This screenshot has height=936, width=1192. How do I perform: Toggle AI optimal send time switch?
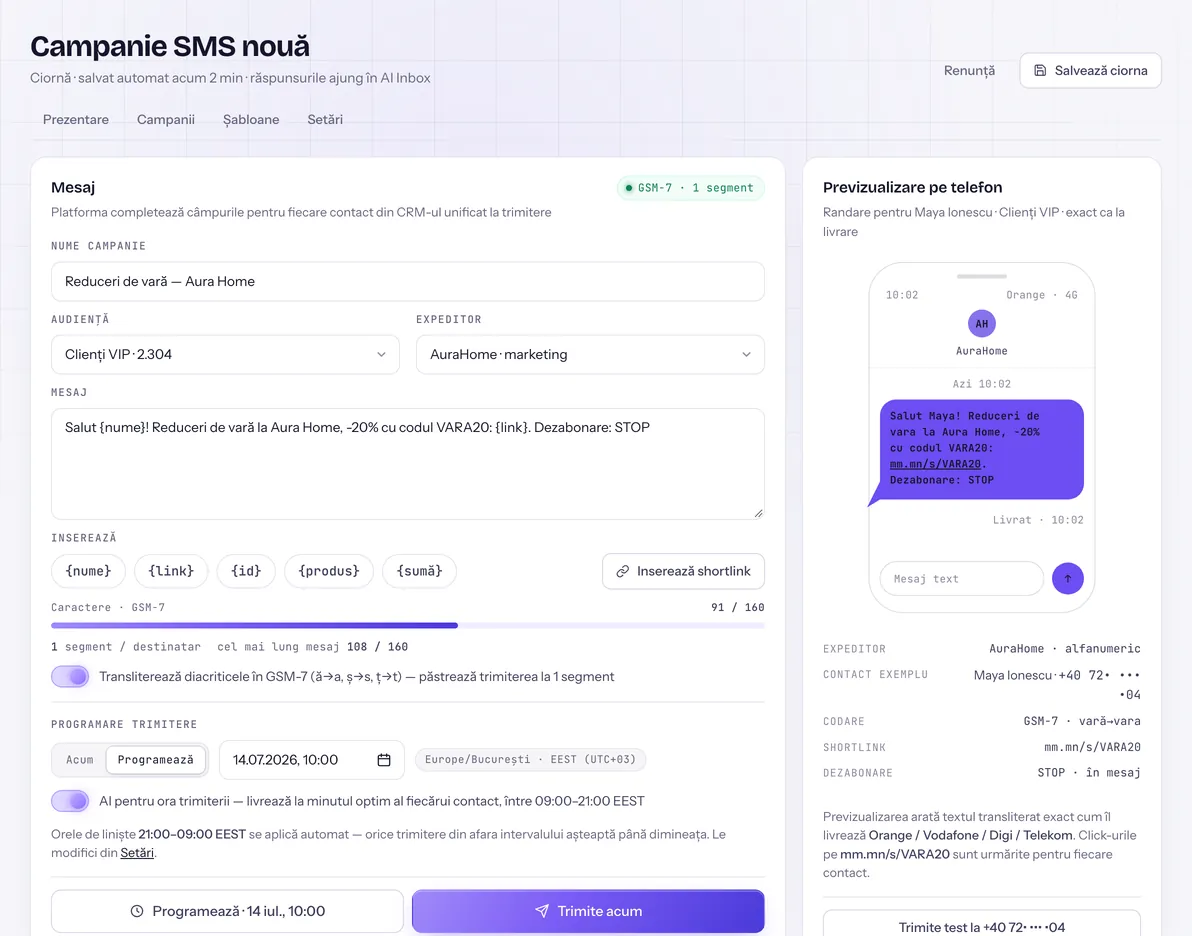click(x=70, y=801)
